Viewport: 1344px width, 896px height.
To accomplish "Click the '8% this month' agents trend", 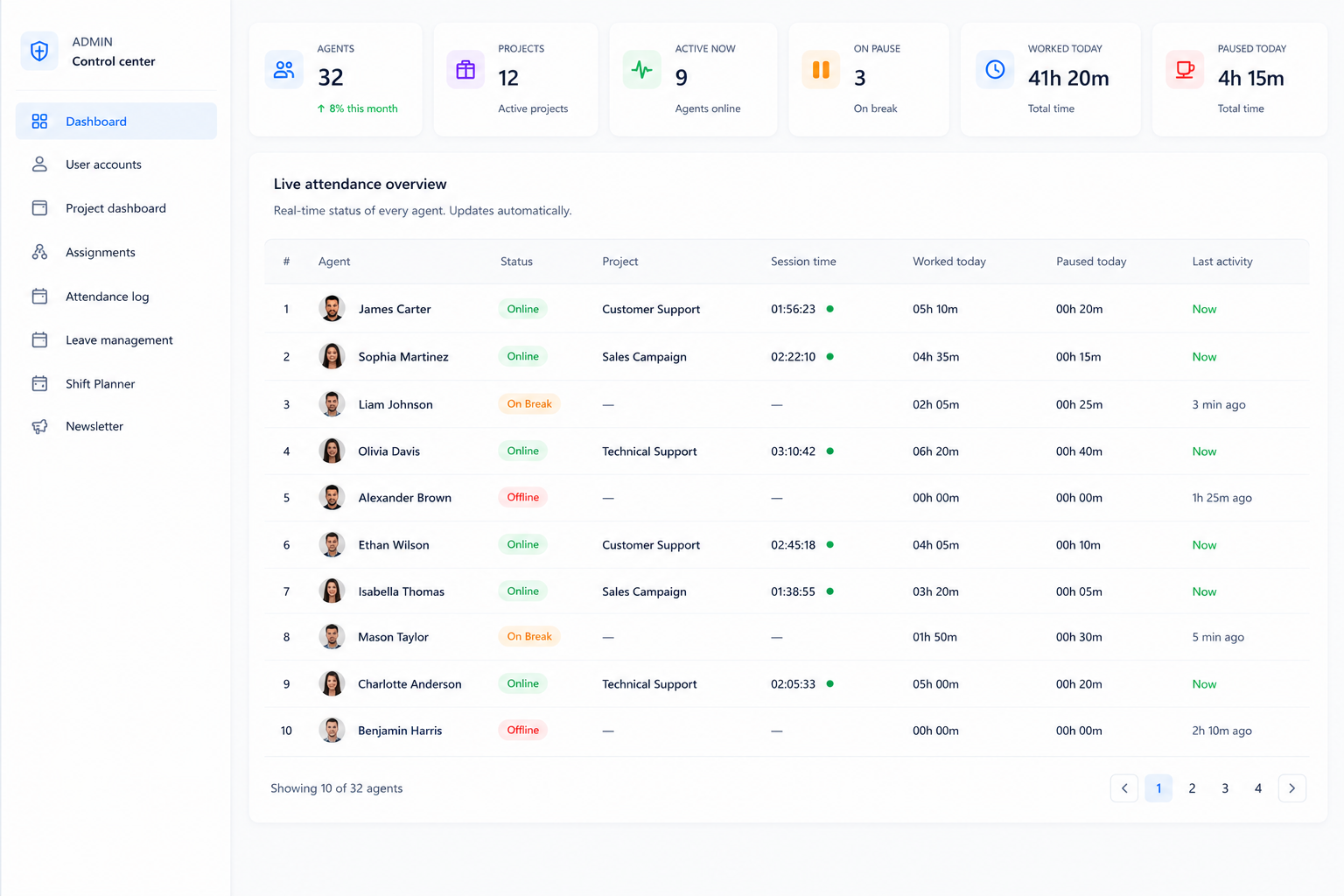I will pyautogui.click(x=357, y=108).
